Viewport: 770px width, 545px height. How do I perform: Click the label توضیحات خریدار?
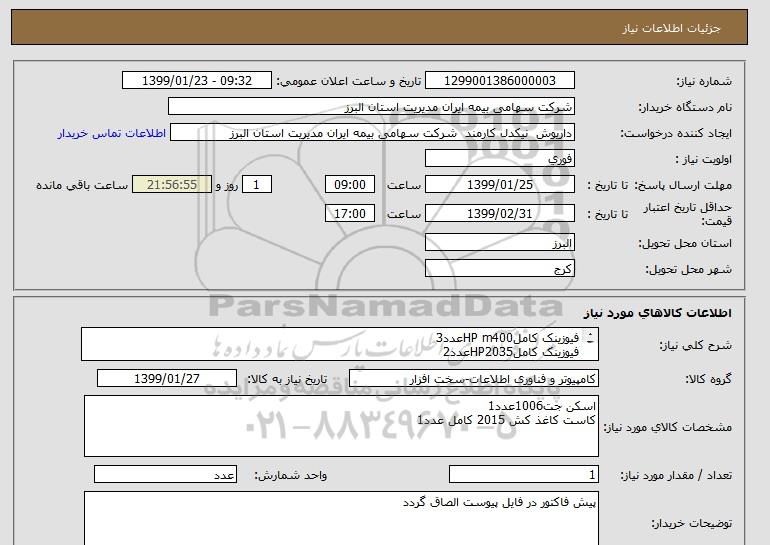click(691, 523)
